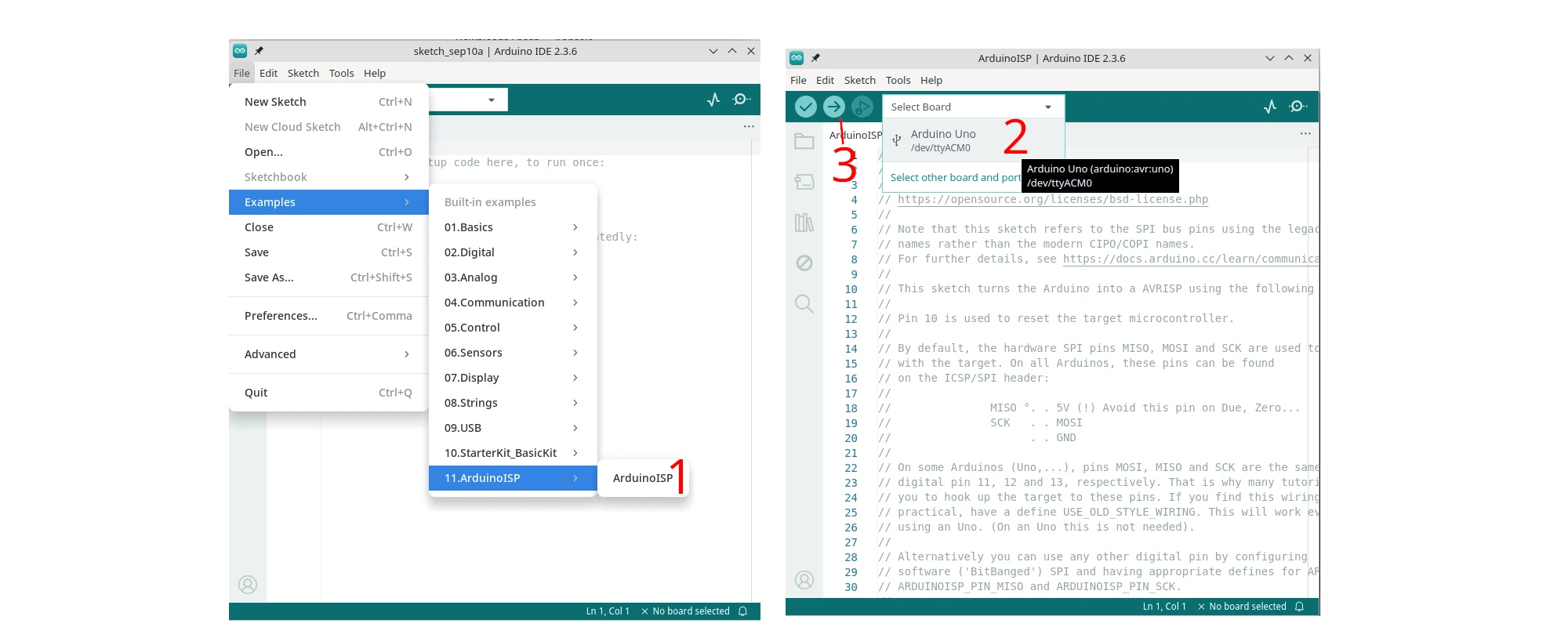The height and width of the screenshot is (627, 1568).
Task: Open the Boards Manager sidebar icon
Action: [804, 182]
